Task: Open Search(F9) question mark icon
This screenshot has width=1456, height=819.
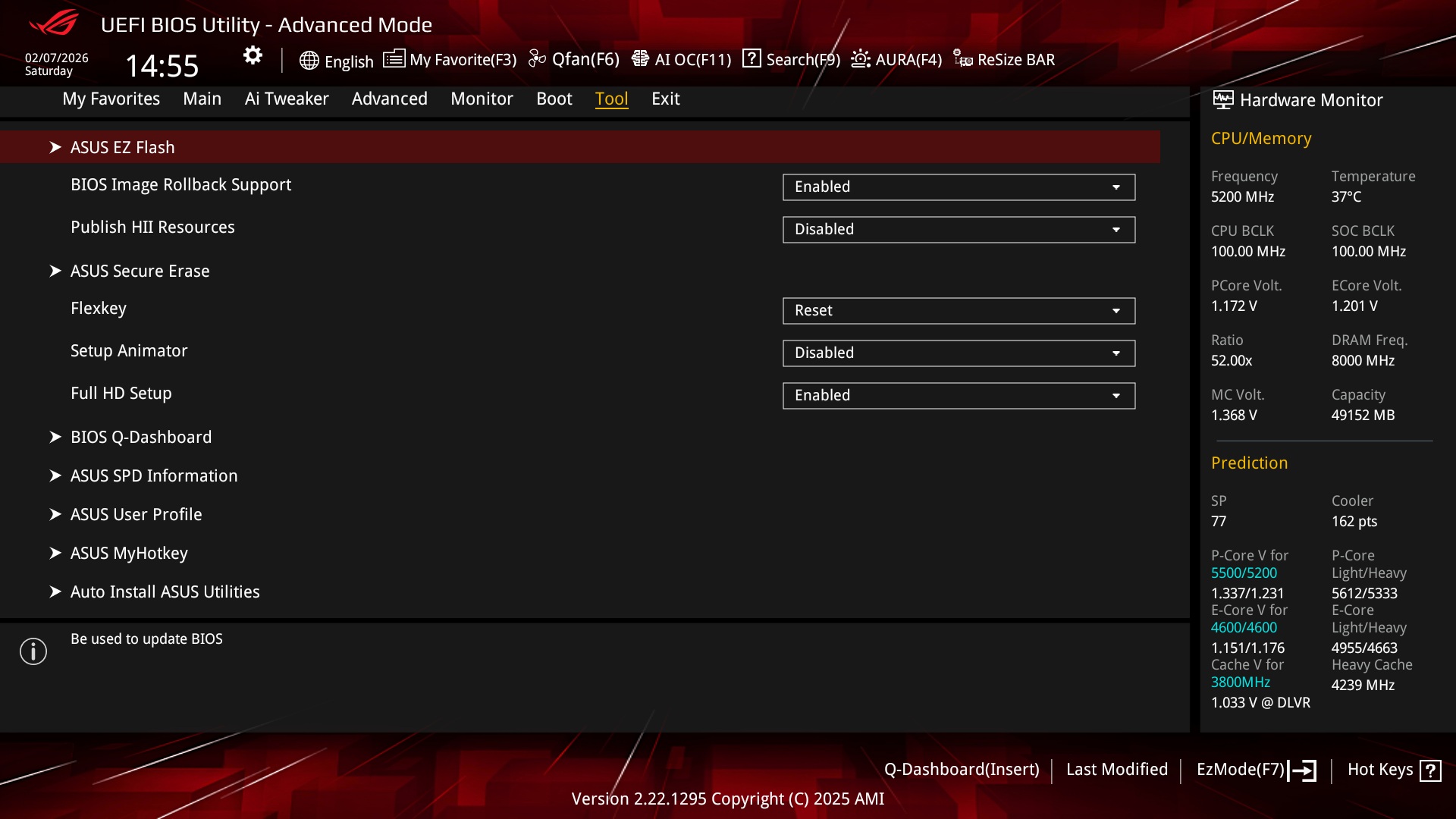Action: click(x=752, y=58)
